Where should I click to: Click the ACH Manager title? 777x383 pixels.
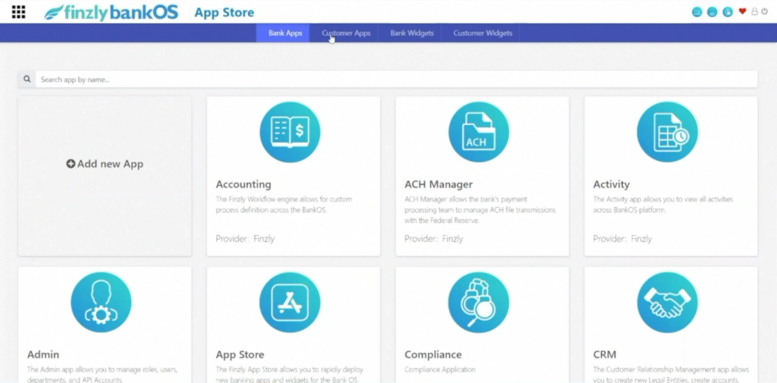(x=439, y=184)
